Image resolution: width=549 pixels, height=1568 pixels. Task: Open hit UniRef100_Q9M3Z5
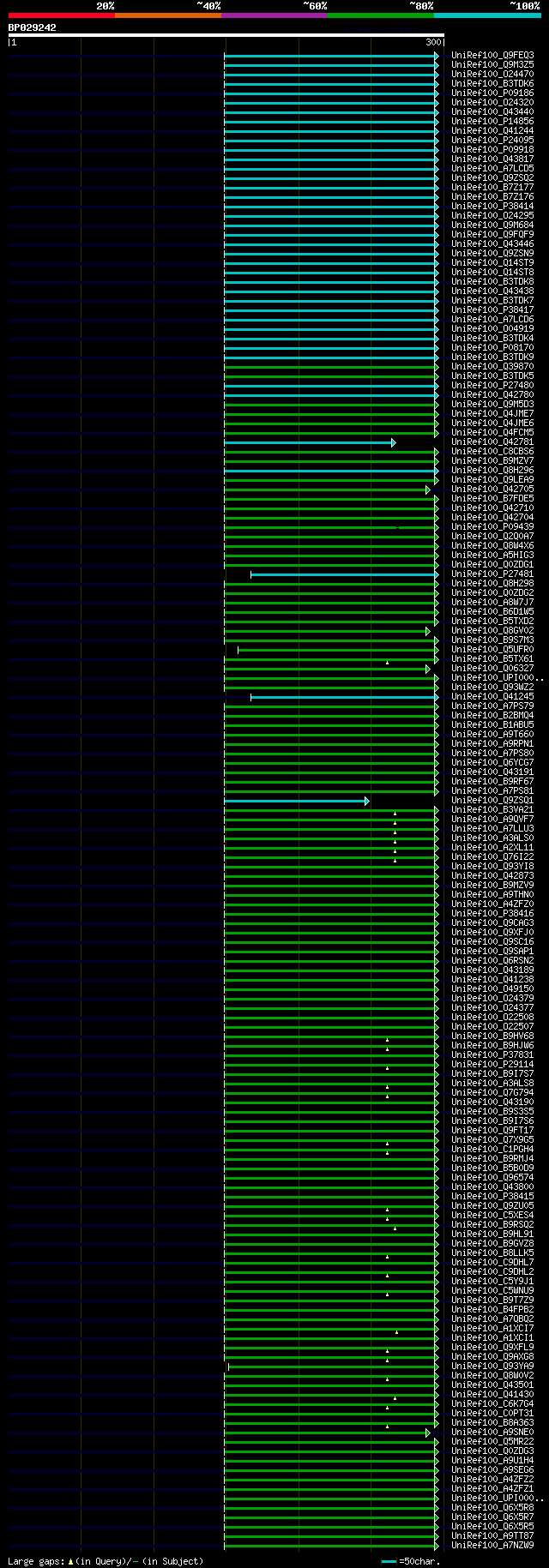pos(492,65)
